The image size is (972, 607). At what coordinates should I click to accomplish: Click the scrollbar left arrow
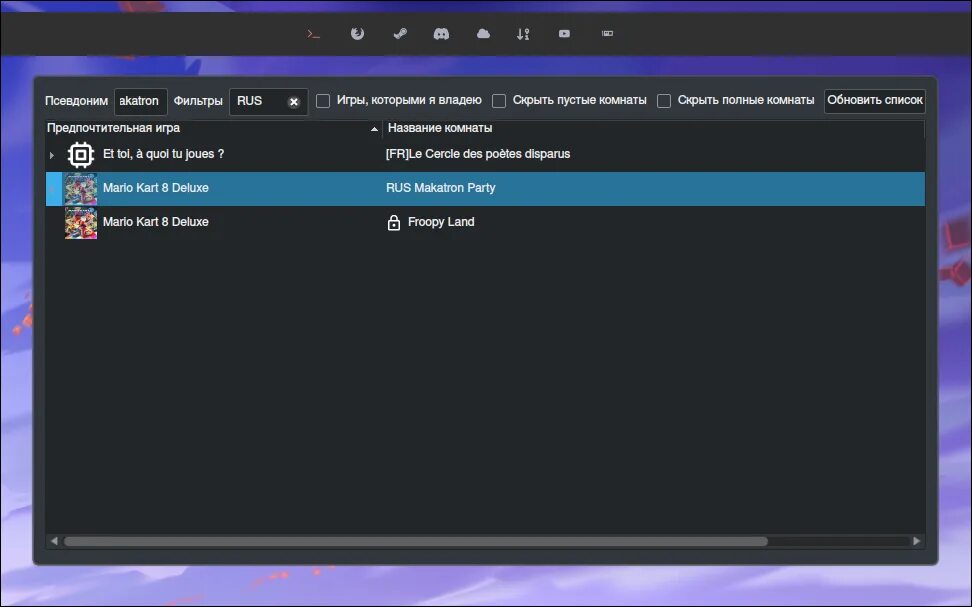pos(54,541)
